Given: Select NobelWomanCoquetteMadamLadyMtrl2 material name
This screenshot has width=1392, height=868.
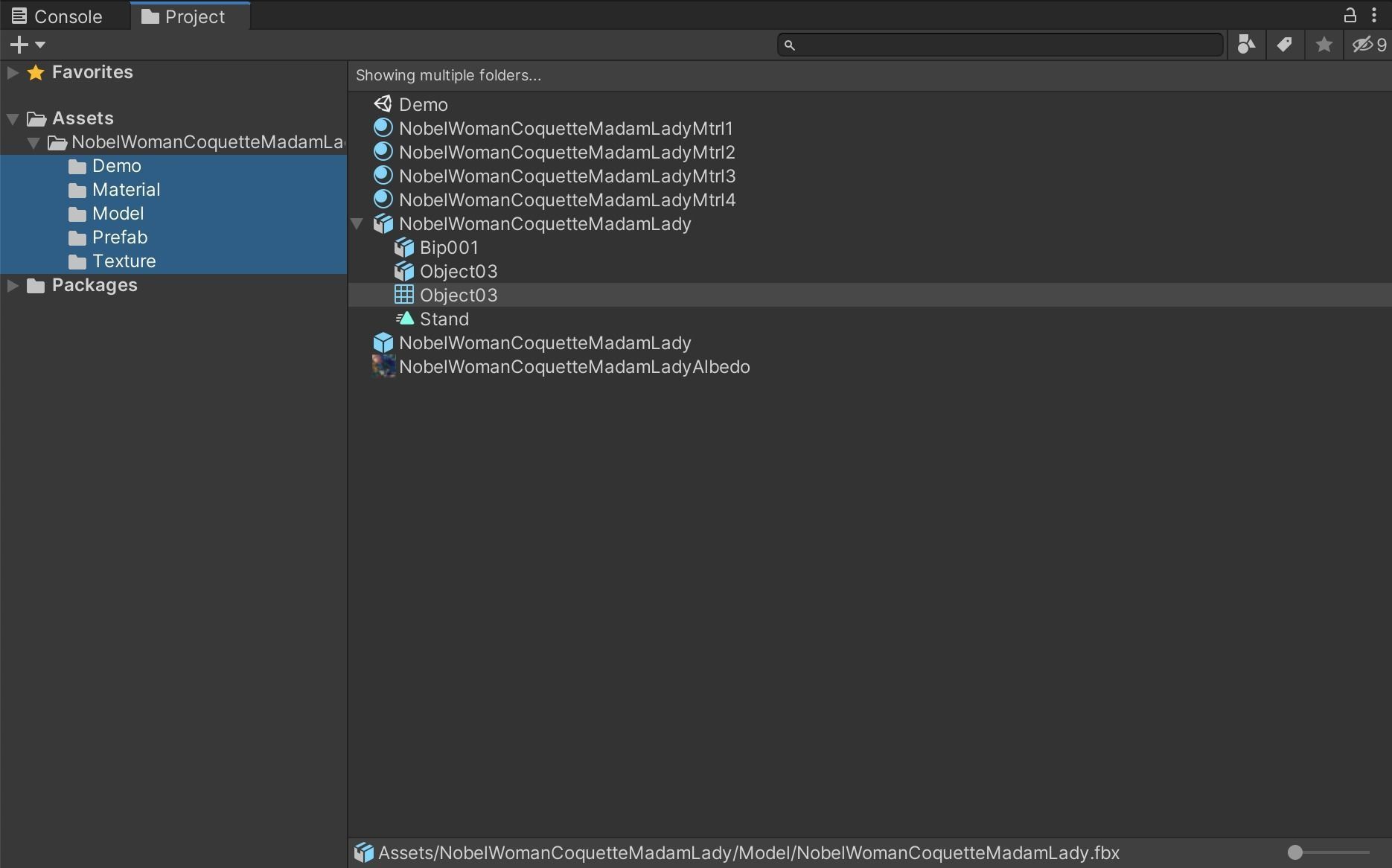Looking at the screenshot, I should pyautogui.click(x=567, y=153).
